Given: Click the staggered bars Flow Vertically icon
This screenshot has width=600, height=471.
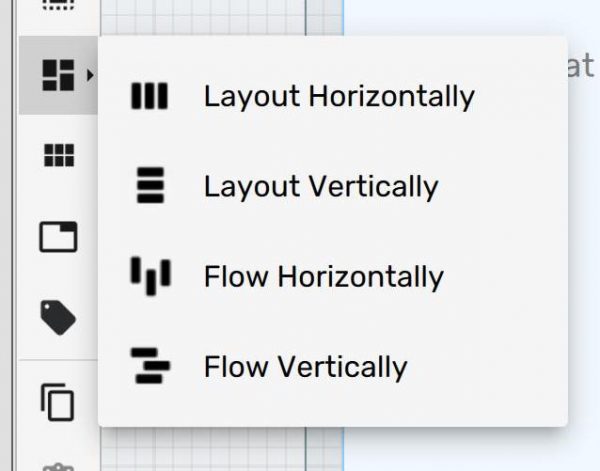Looking at the screenshot, I should click(x=150, y=367).
